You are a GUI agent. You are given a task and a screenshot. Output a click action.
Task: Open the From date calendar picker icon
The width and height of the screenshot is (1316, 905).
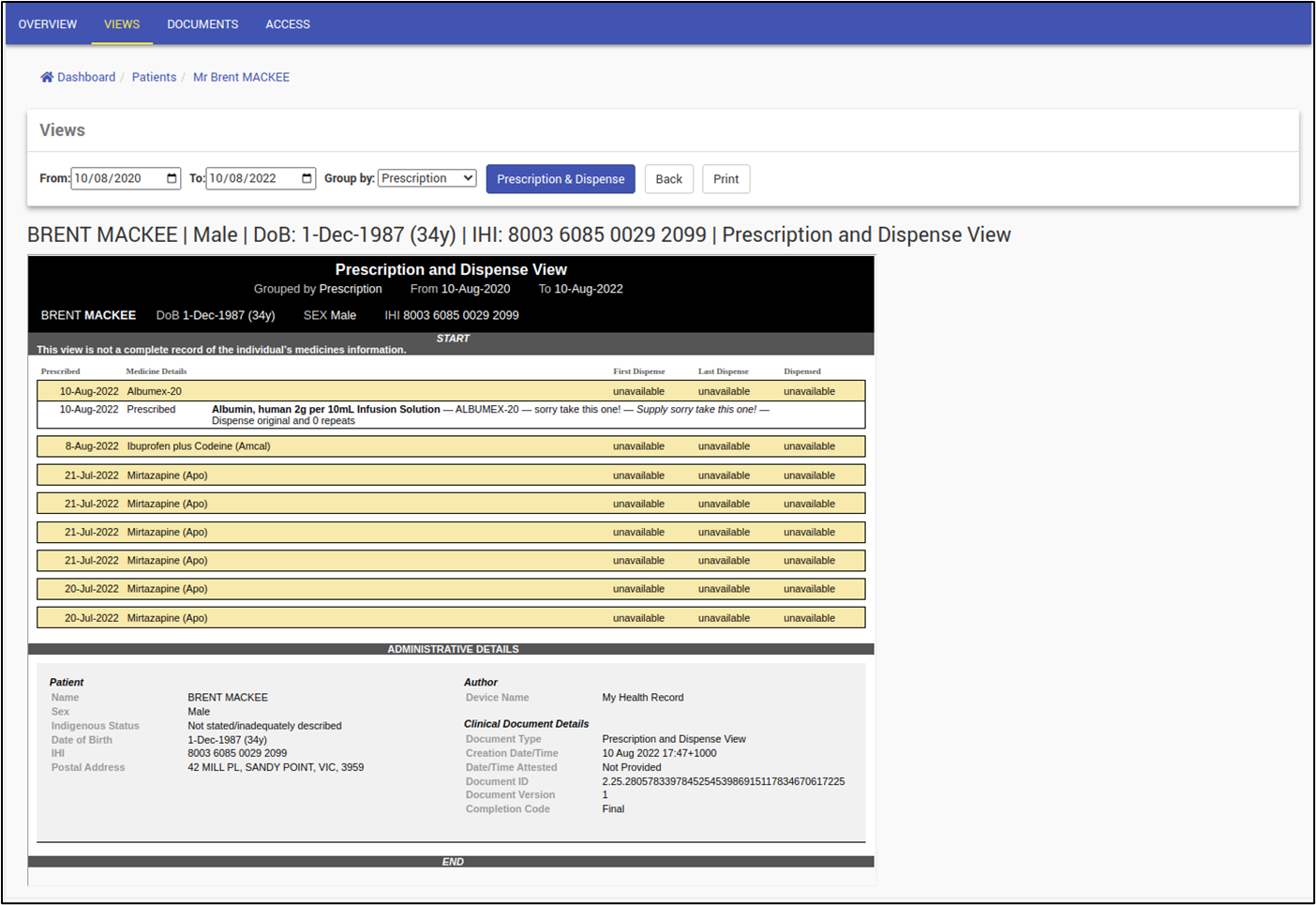point(172,178)
